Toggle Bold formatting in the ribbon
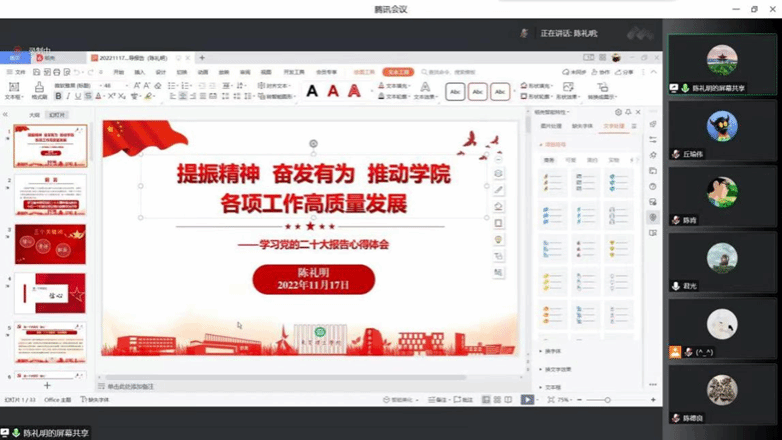The height and width of the screenshot is (440, 782). point(59,97)
